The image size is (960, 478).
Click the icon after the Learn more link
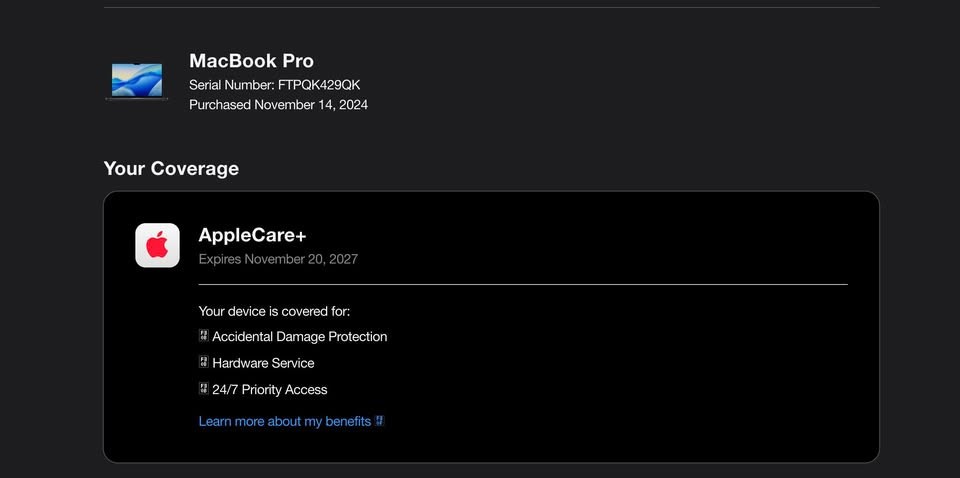pos(380,421)
